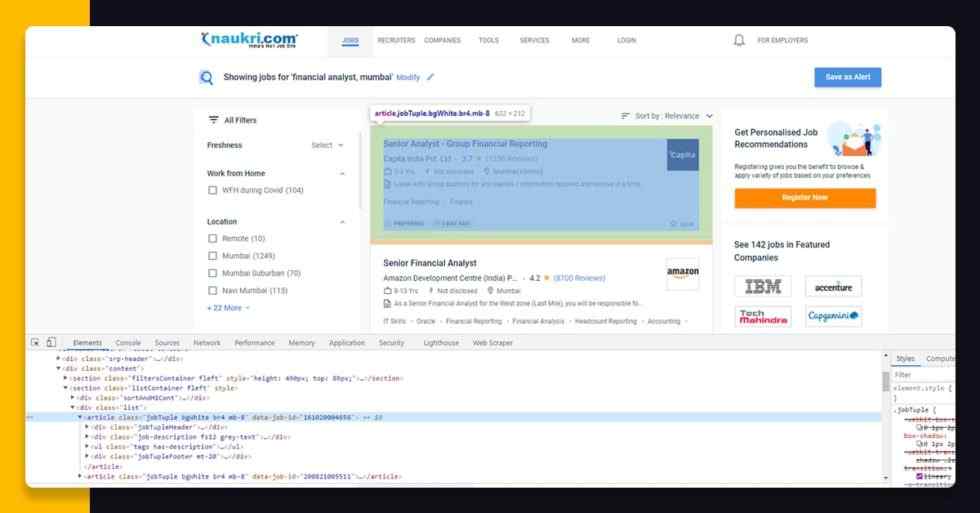980x513 pixels.
Task: Tick the Mumbai (1249) location checkbox
Action: click(212, 256)
